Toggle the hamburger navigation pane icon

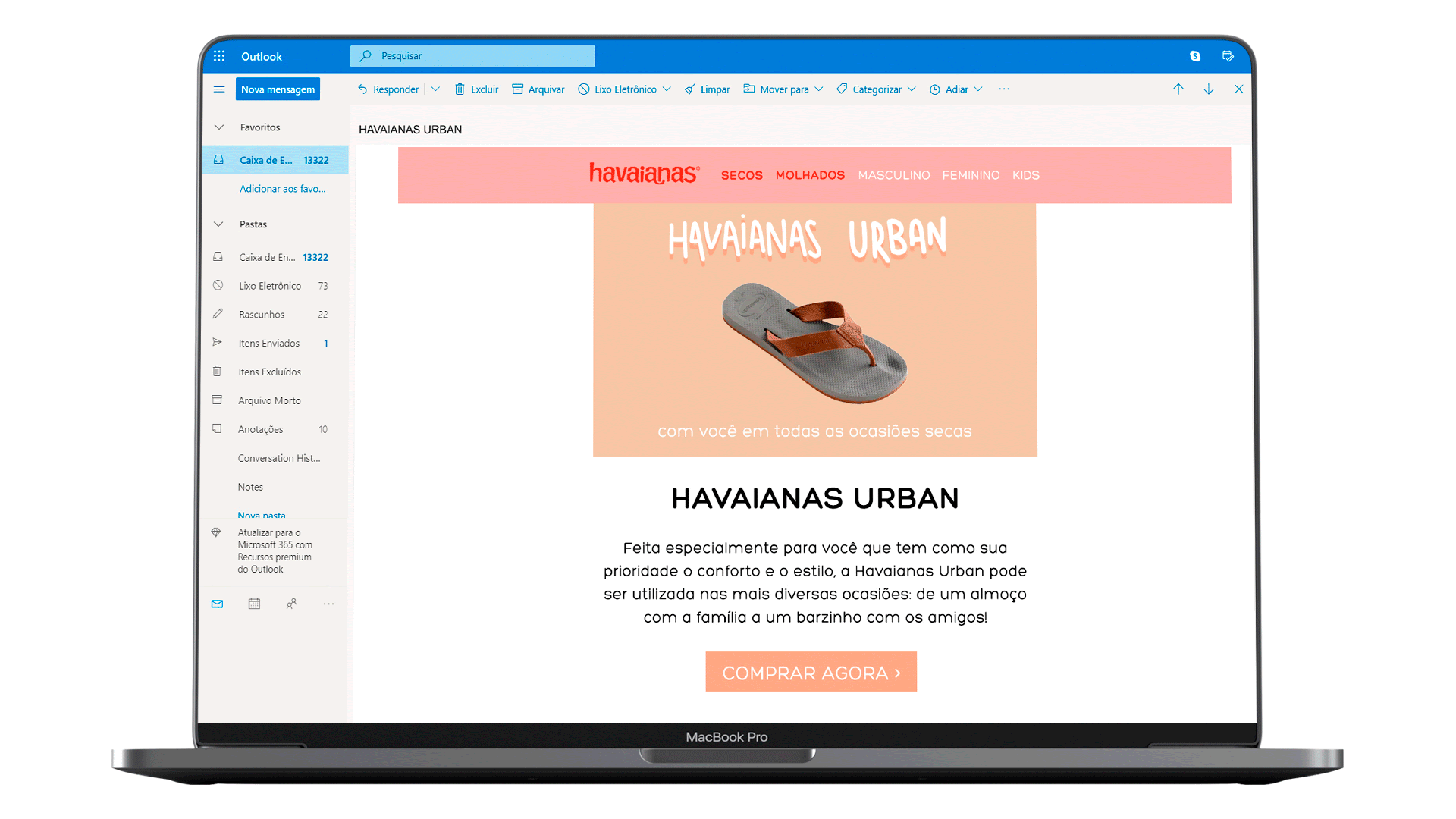219,89
